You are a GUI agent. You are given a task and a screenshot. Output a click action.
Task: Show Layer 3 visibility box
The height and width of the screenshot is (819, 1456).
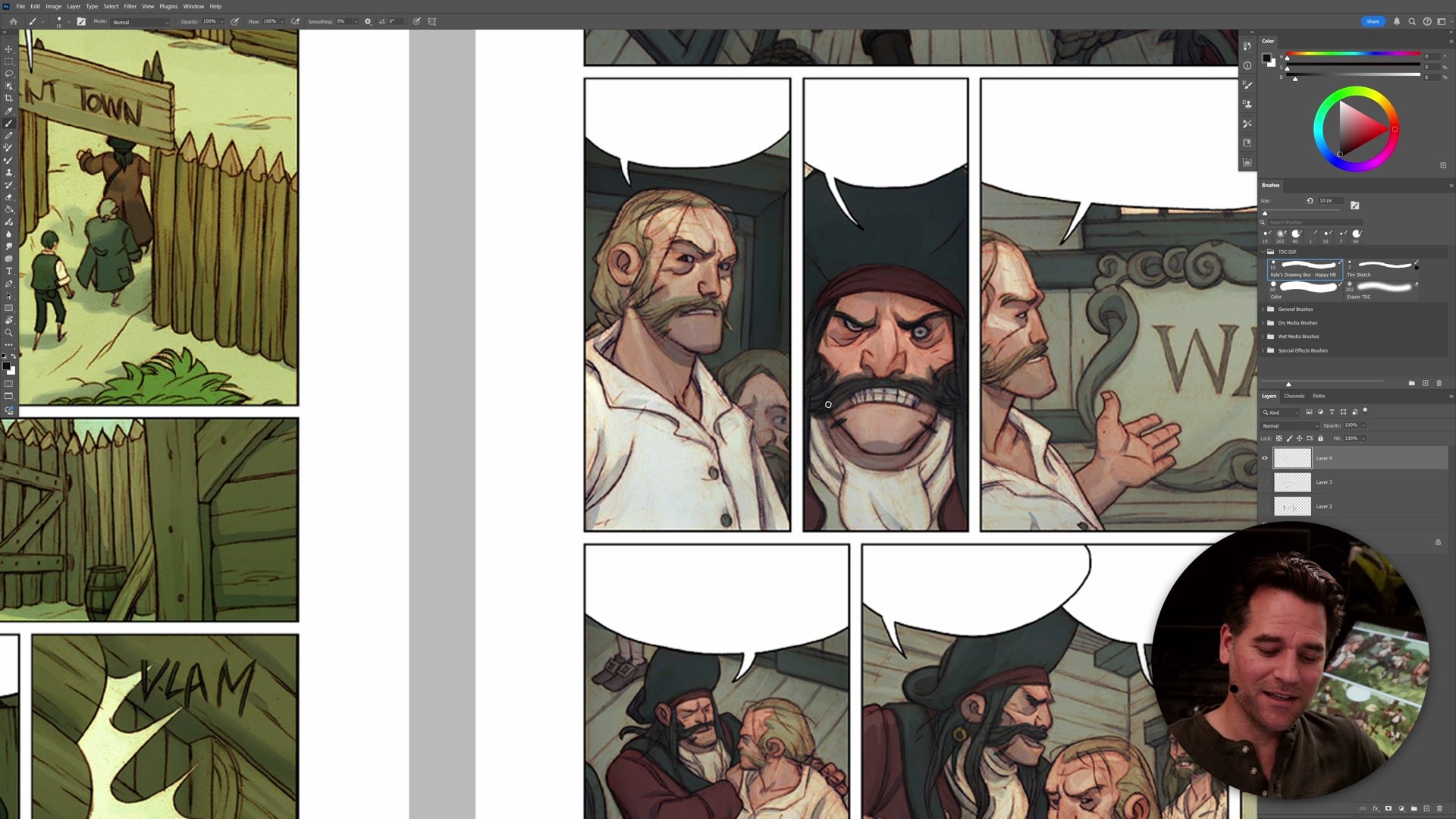pyautogui.click(x=1264, y=482)
